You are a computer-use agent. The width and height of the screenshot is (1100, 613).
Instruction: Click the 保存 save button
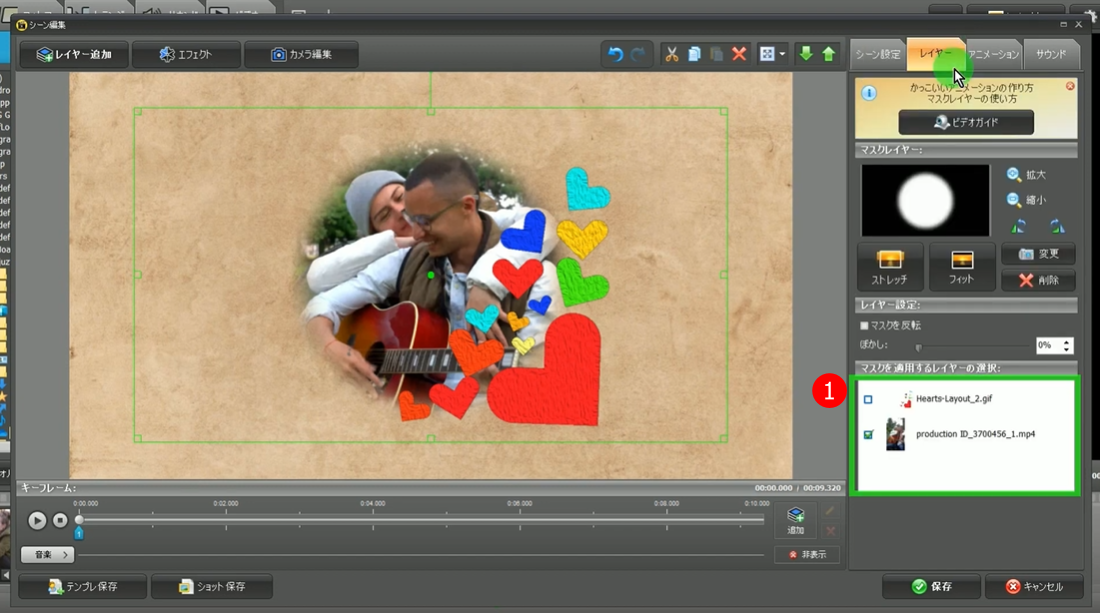[930, 587]
